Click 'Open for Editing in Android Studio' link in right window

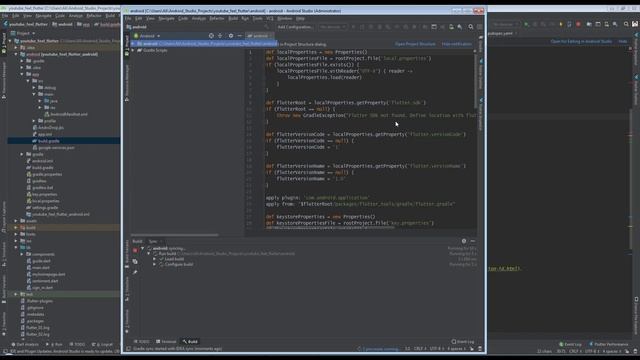click(581, 41)
